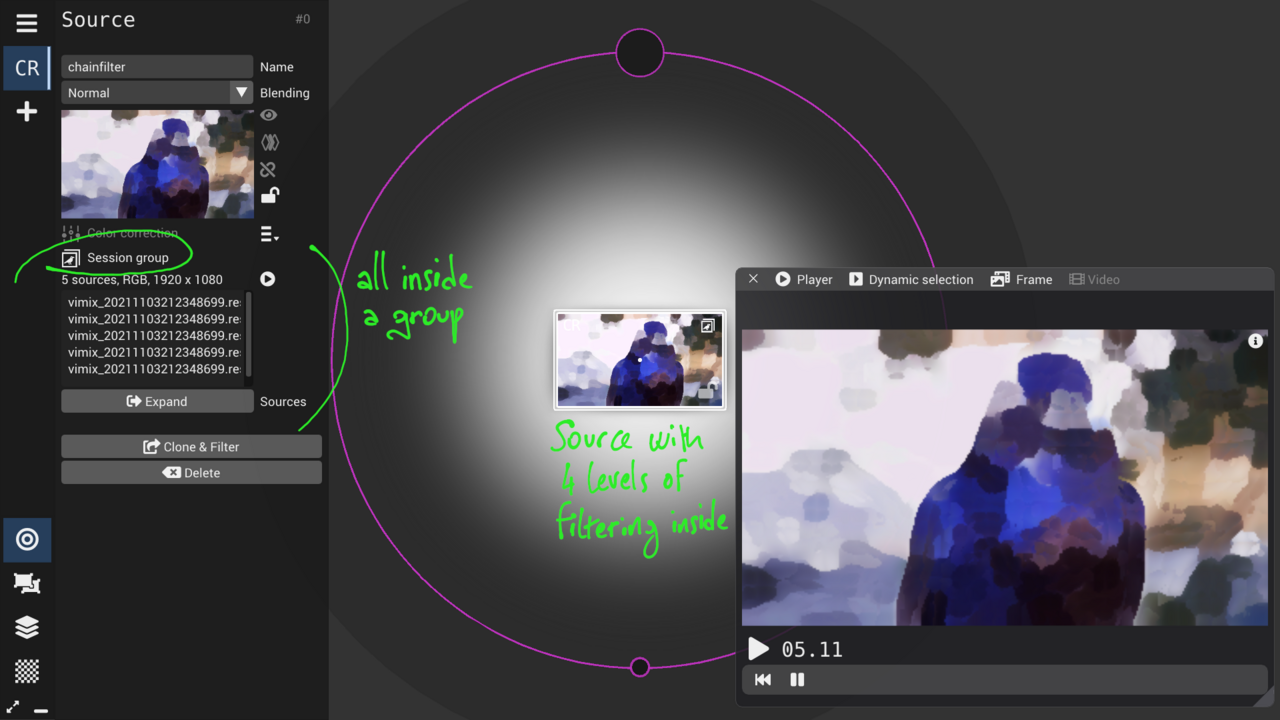Open the Dynamic selection menu
Screen dimensions: 1280x720
point(910,279)
